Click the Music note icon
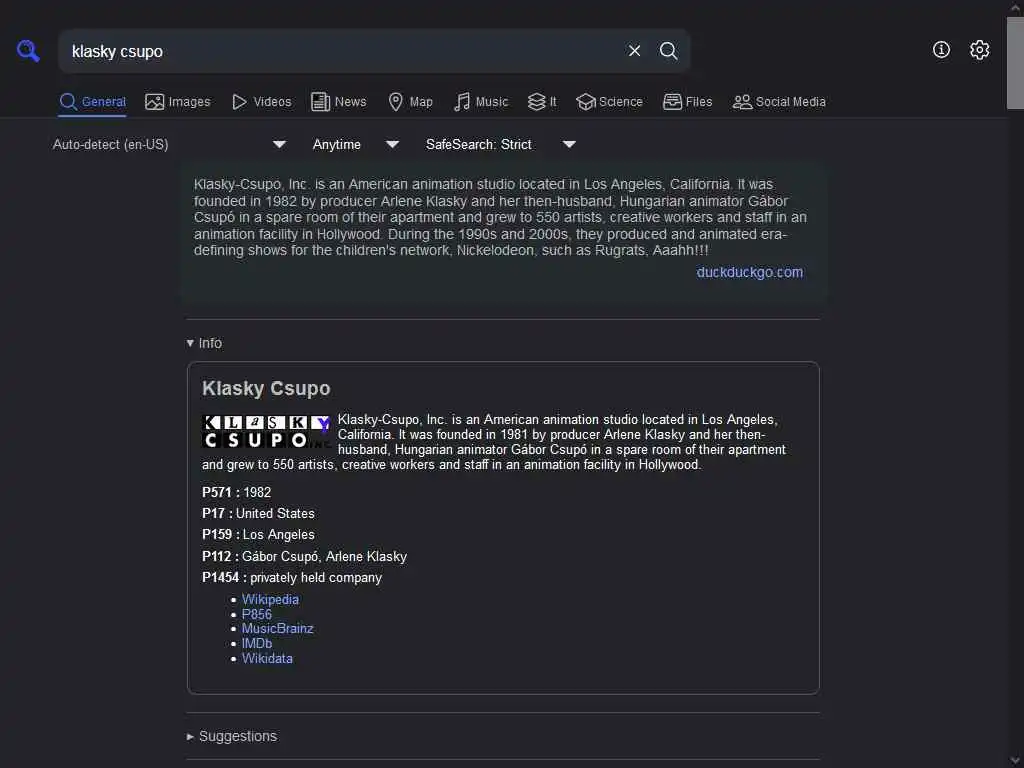1024x768 pixels. coord(462,102)
